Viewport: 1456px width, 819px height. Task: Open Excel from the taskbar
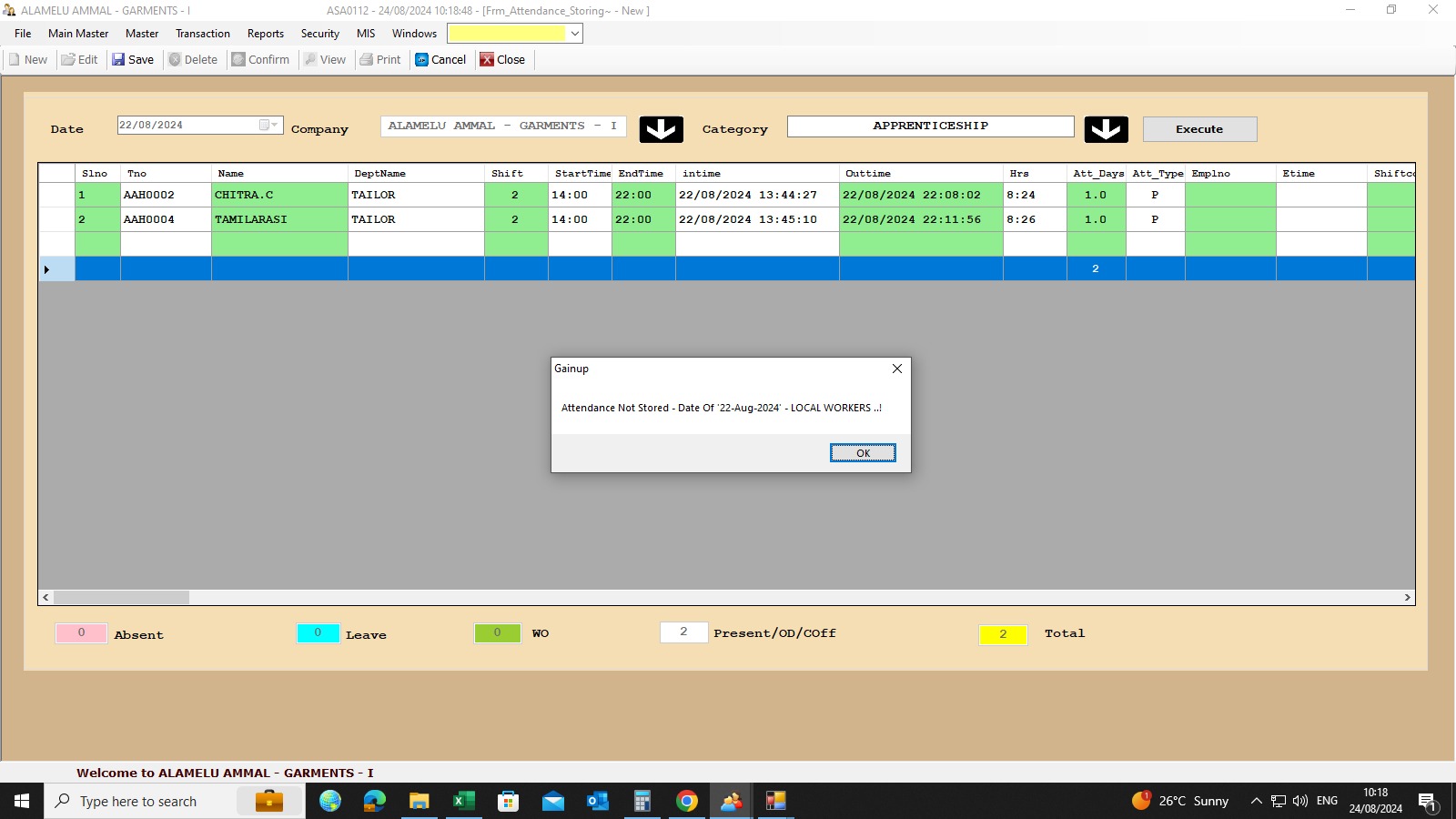[x=464, y=801]
